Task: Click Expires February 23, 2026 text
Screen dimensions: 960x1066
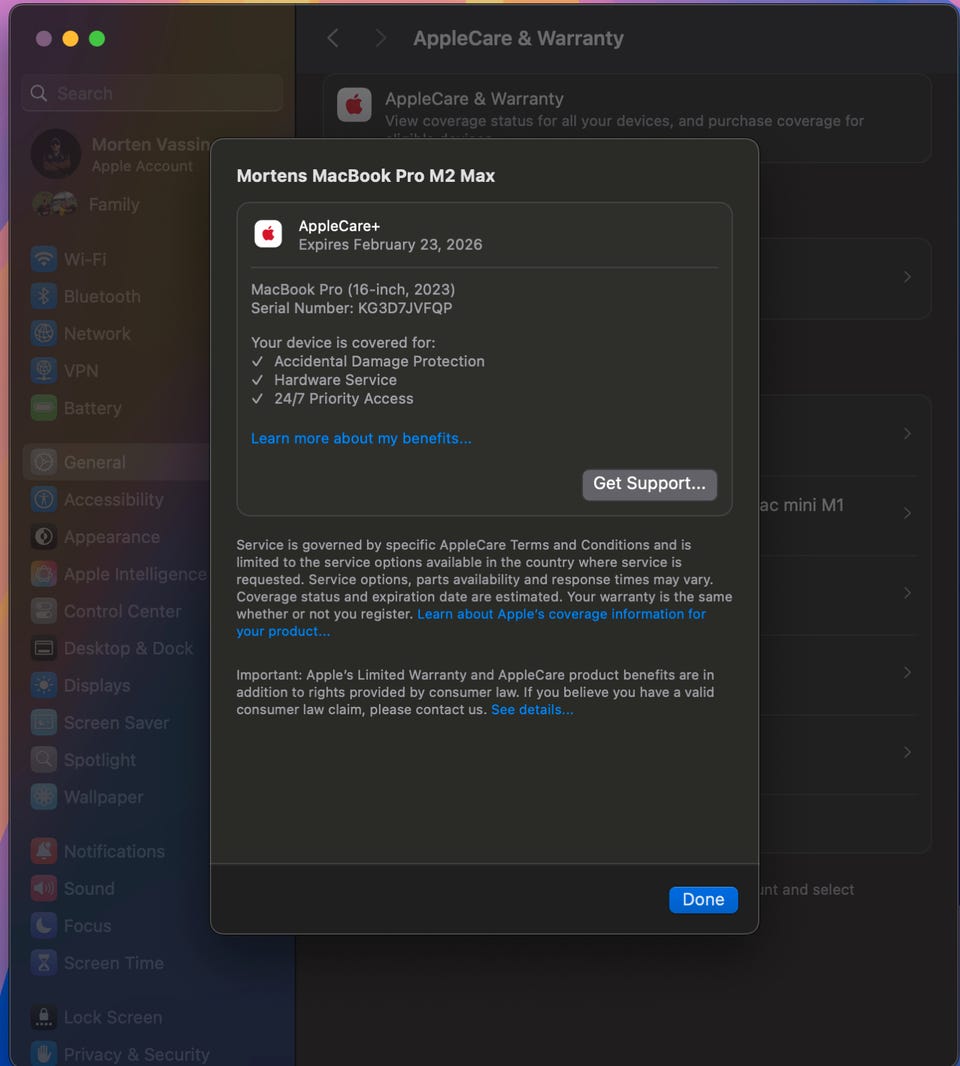Action: click(x=390, y=245)
